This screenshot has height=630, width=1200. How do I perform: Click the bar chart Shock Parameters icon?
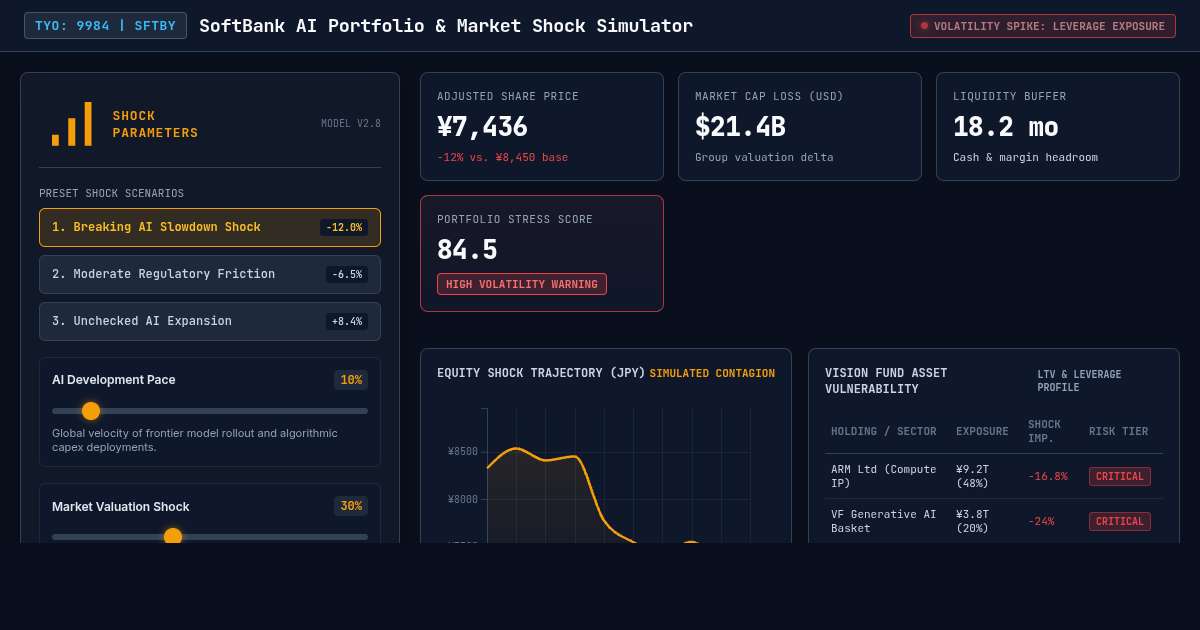point(72,124)
